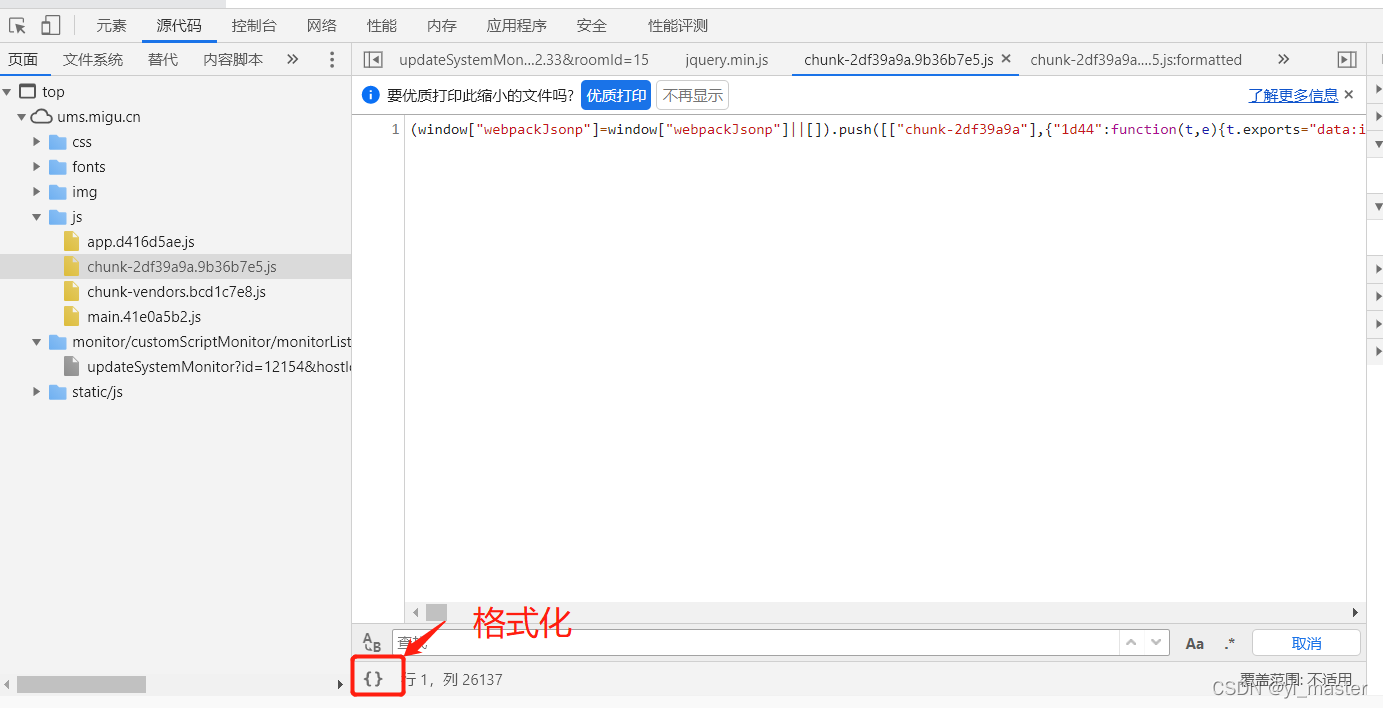Focus the 查找 search input field
The width and height of the screenshot is (1383, 708).
(754, 643)
